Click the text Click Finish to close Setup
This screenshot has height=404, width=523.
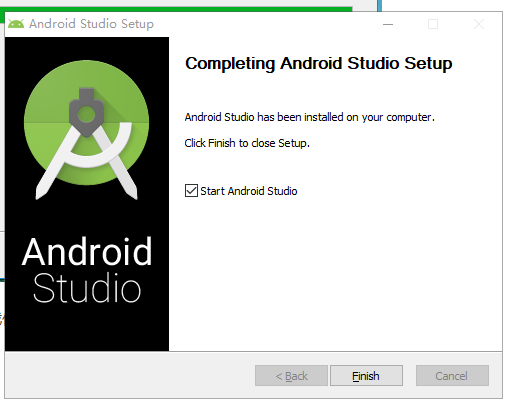tap(247, 143)
